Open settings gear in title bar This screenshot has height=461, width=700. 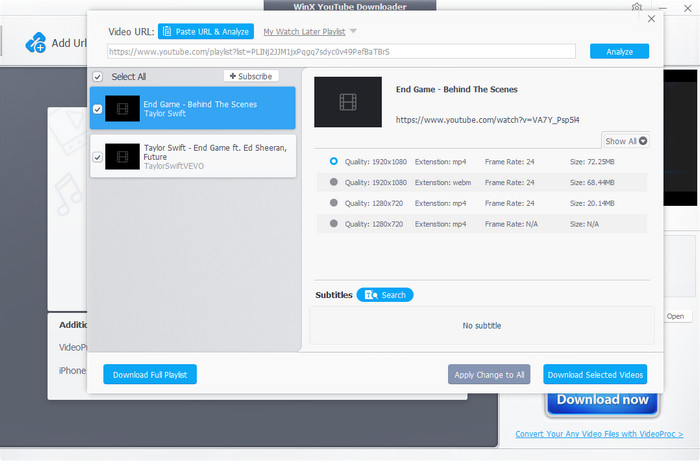pyautogui.click(x=637, y=7)
